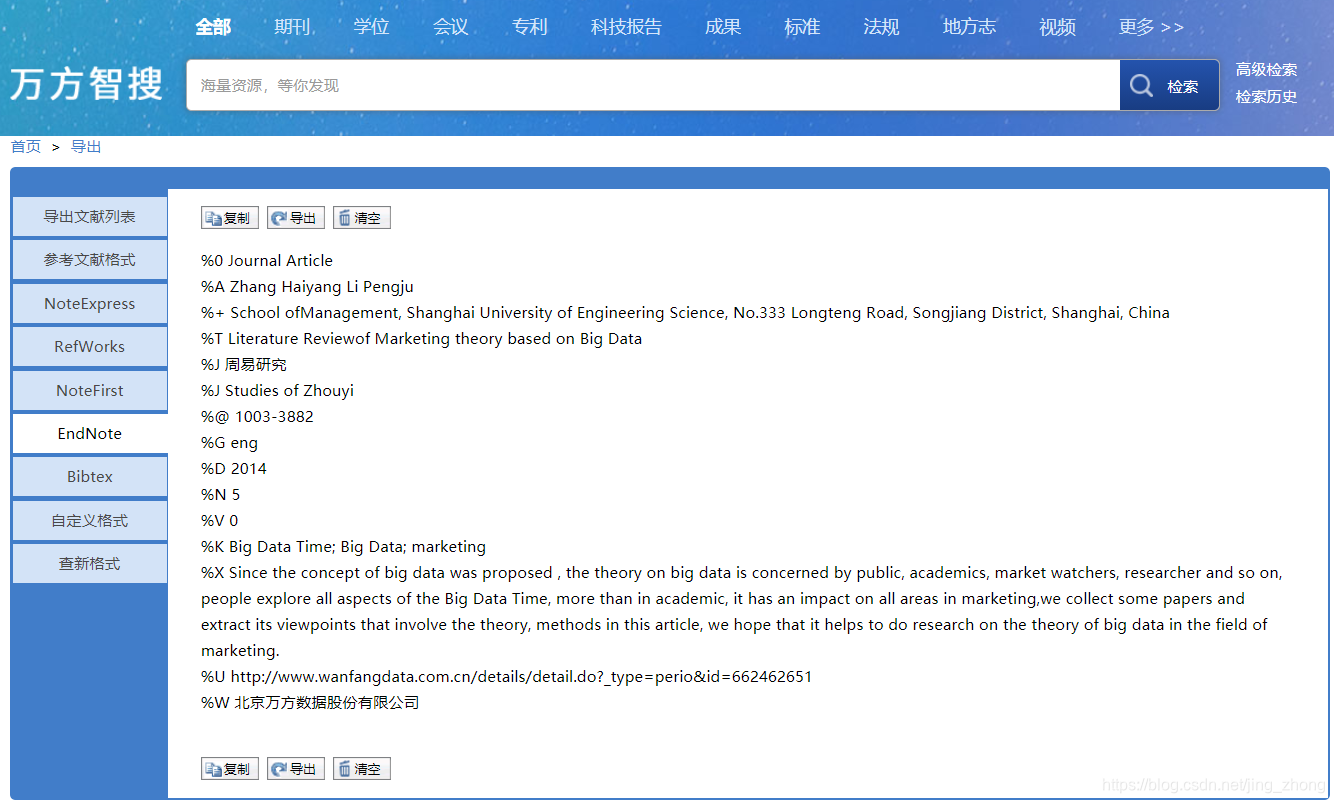Click the bottom 复制 copy button
Screen dimensions: 1334x803
[x=230, y=769]
